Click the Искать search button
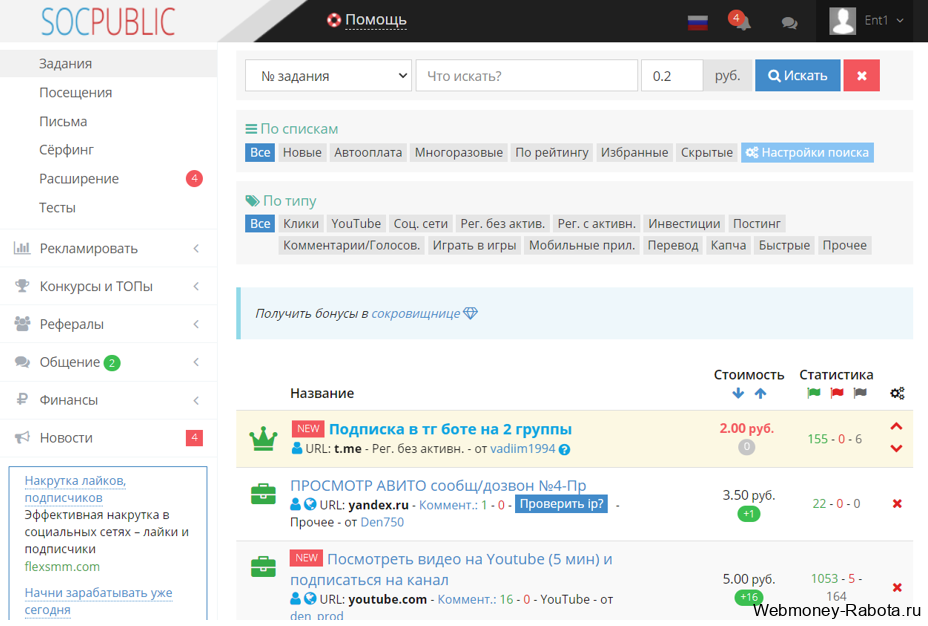The height and width of the screenshot is (626, 928). click(x=798, y=76)
